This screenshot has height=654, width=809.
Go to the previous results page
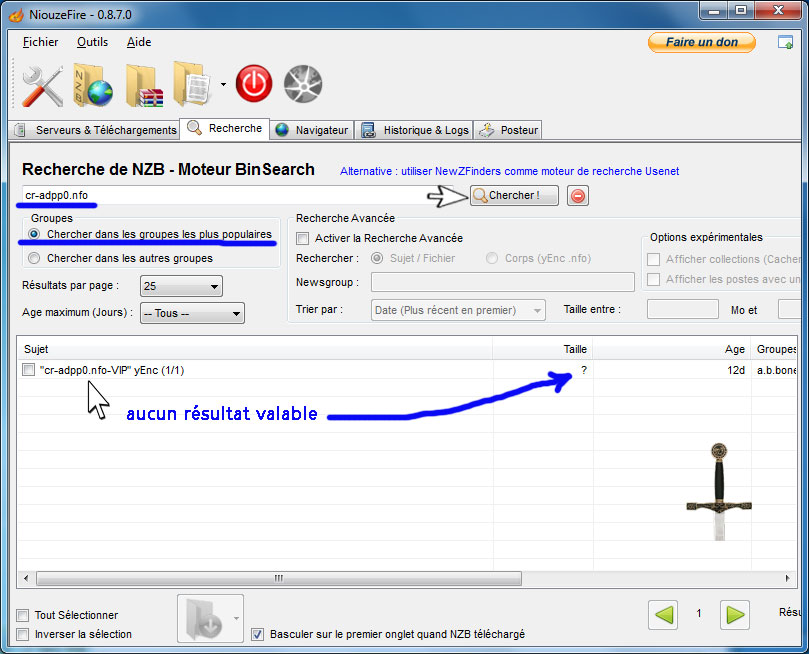[x=663, y=615]
